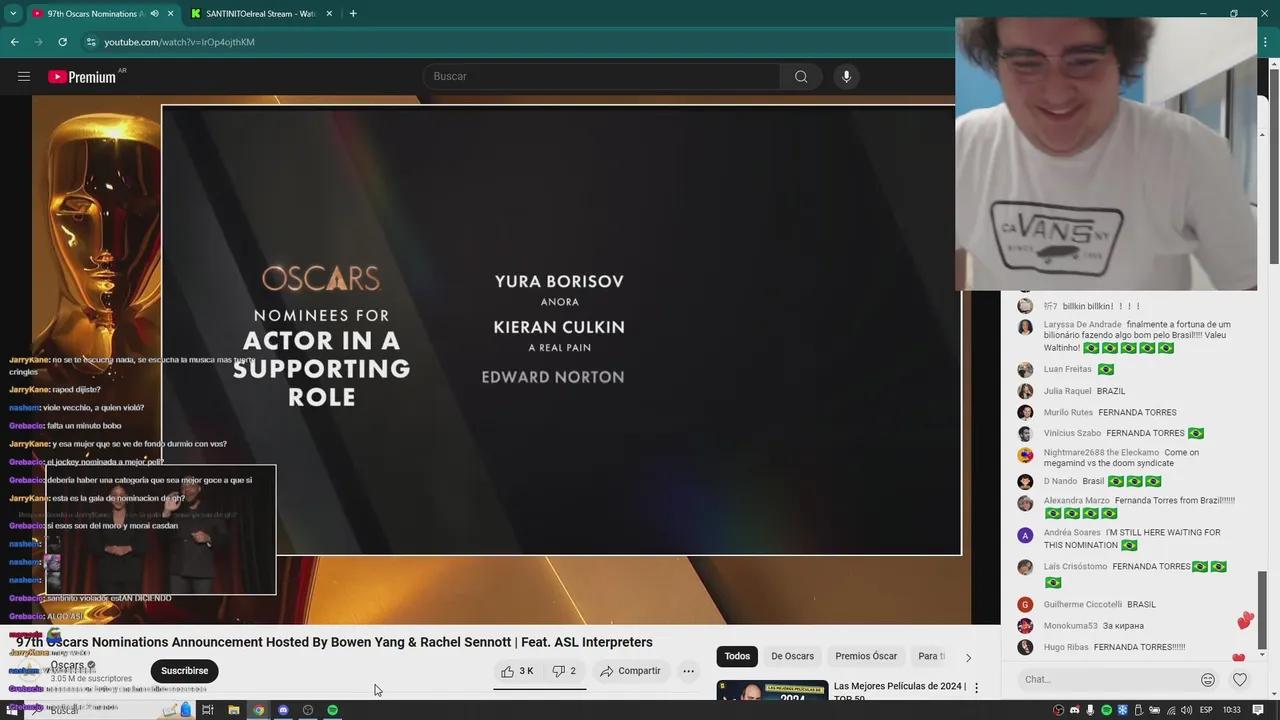Open the clock showing 10:33

tap(1232, 710)
